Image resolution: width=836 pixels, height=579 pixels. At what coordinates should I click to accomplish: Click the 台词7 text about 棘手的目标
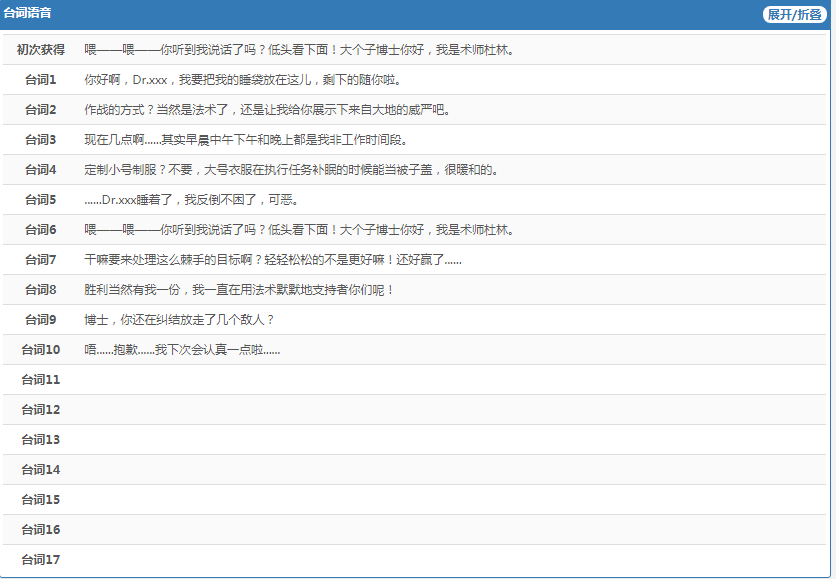[x=273, y=260]
